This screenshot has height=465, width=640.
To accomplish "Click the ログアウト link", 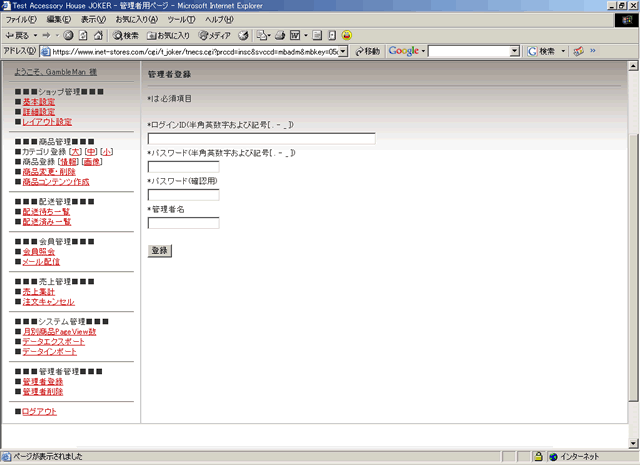I will coord(40,411).
